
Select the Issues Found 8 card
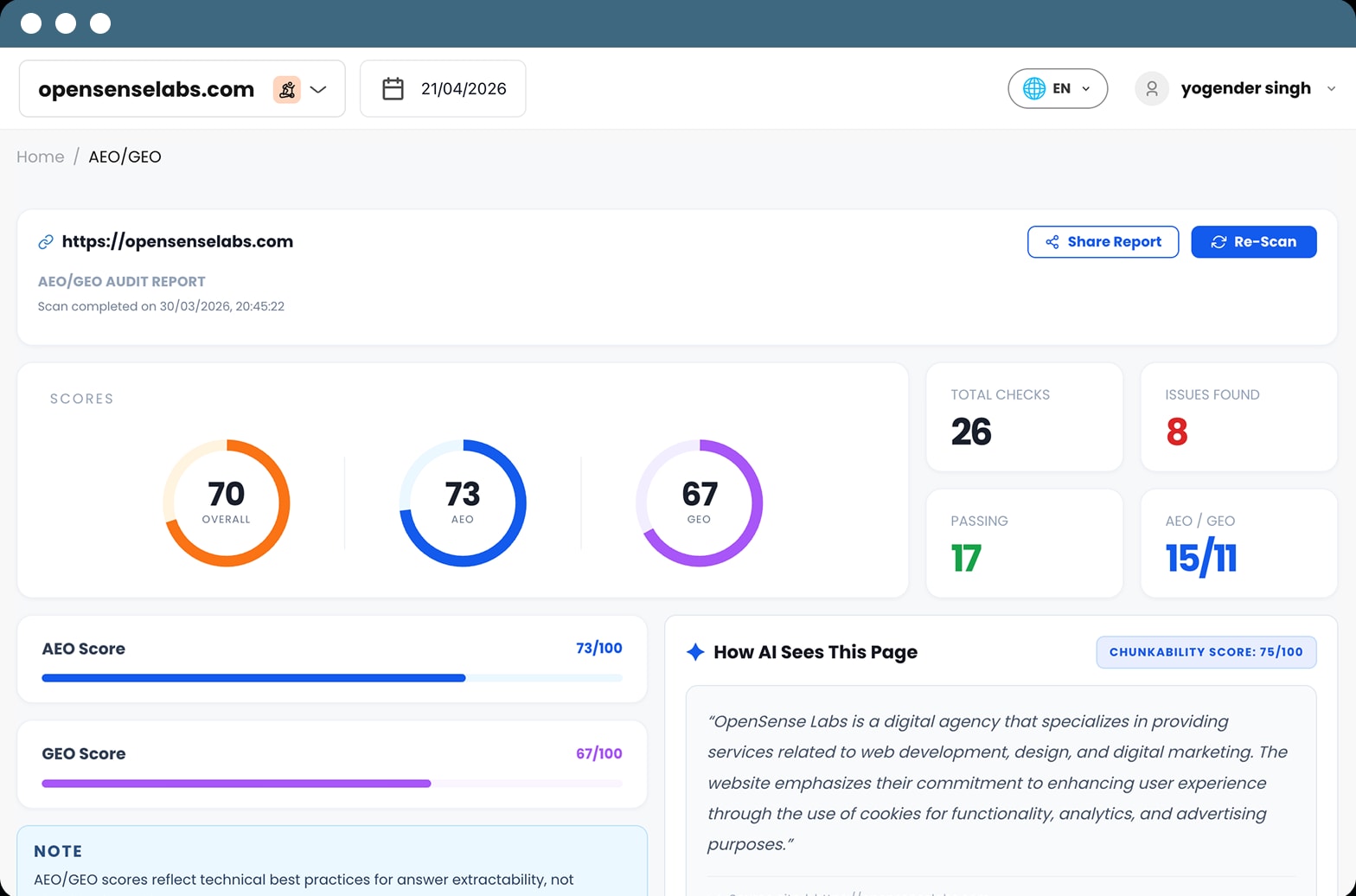coord(1239,417)
